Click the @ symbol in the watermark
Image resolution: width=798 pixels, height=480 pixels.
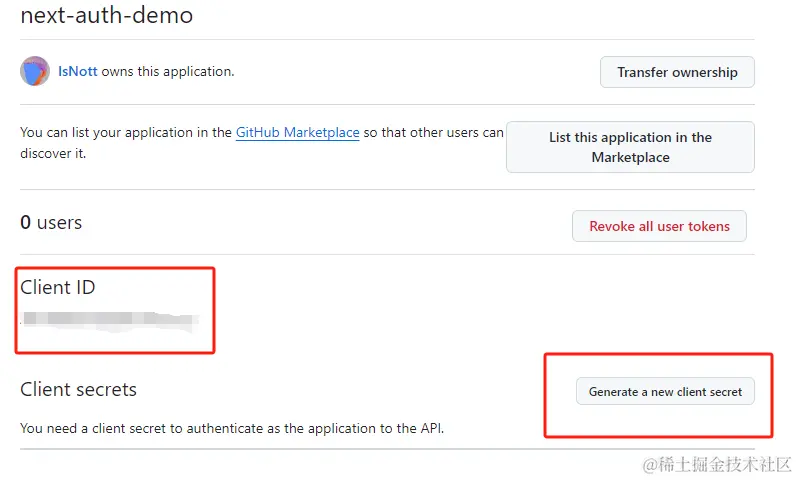click(649, 464)
